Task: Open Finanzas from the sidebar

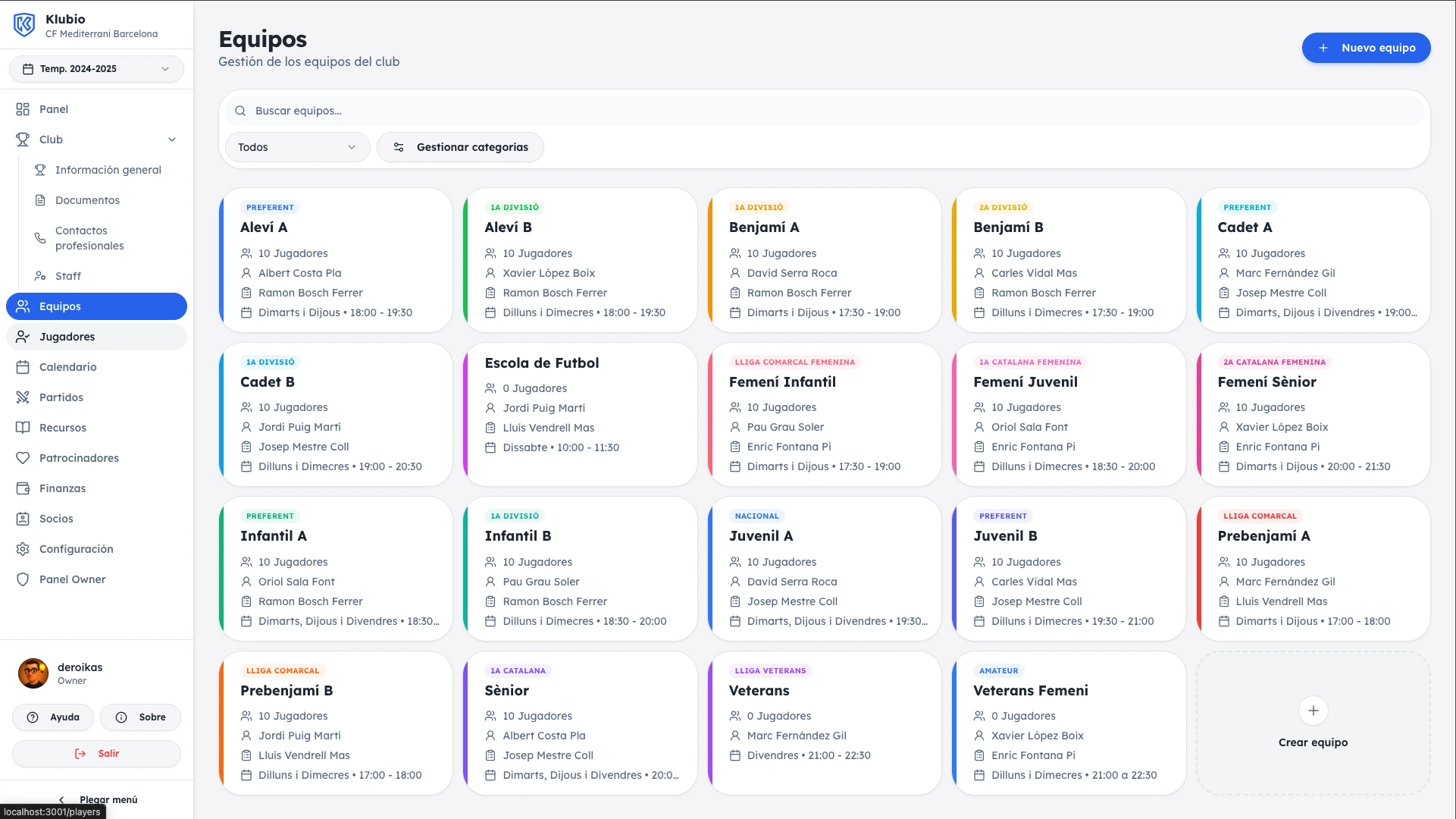Action: pos(62,488)
